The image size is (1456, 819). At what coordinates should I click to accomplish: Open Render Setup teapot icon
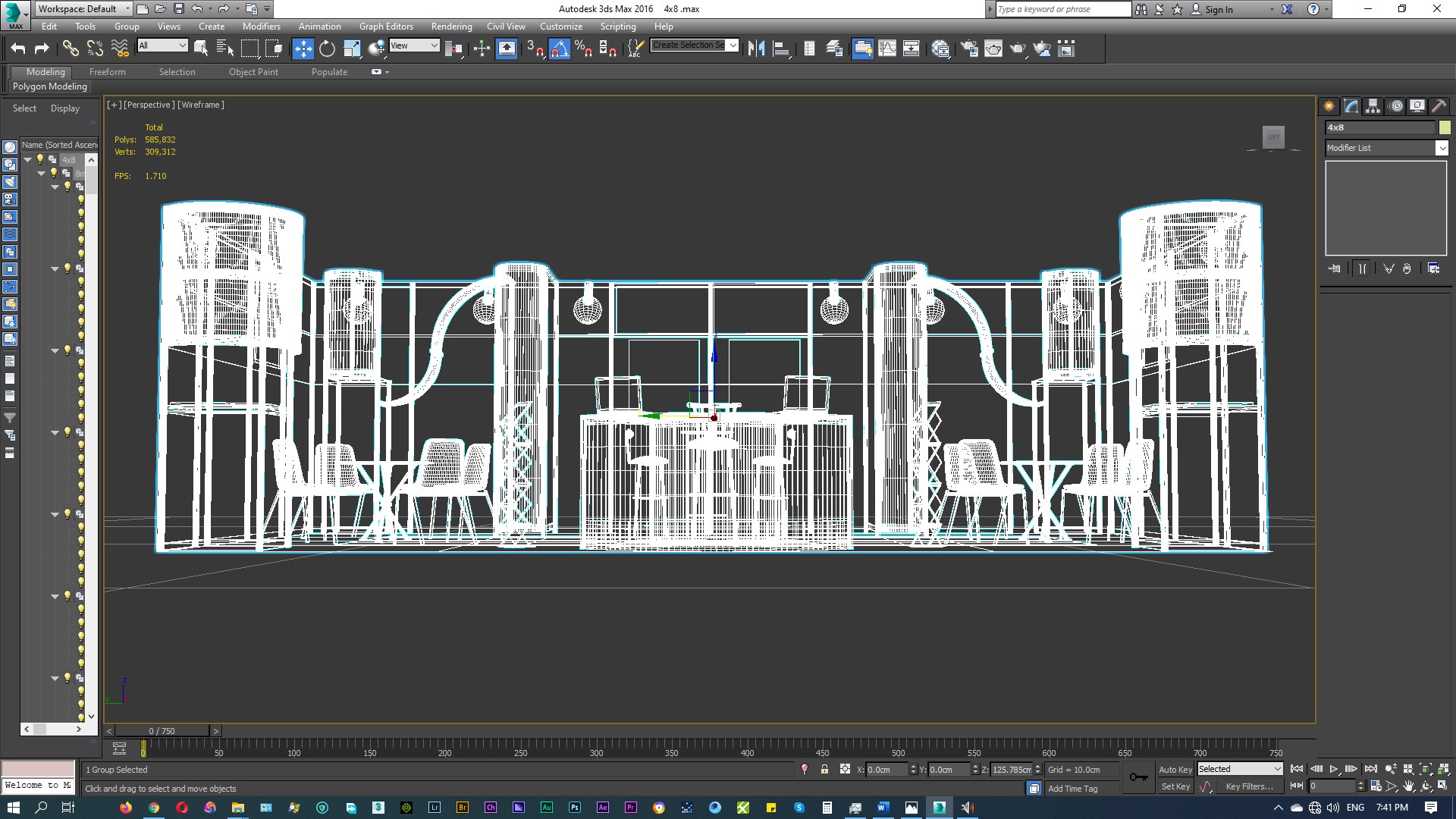[969, 49]
